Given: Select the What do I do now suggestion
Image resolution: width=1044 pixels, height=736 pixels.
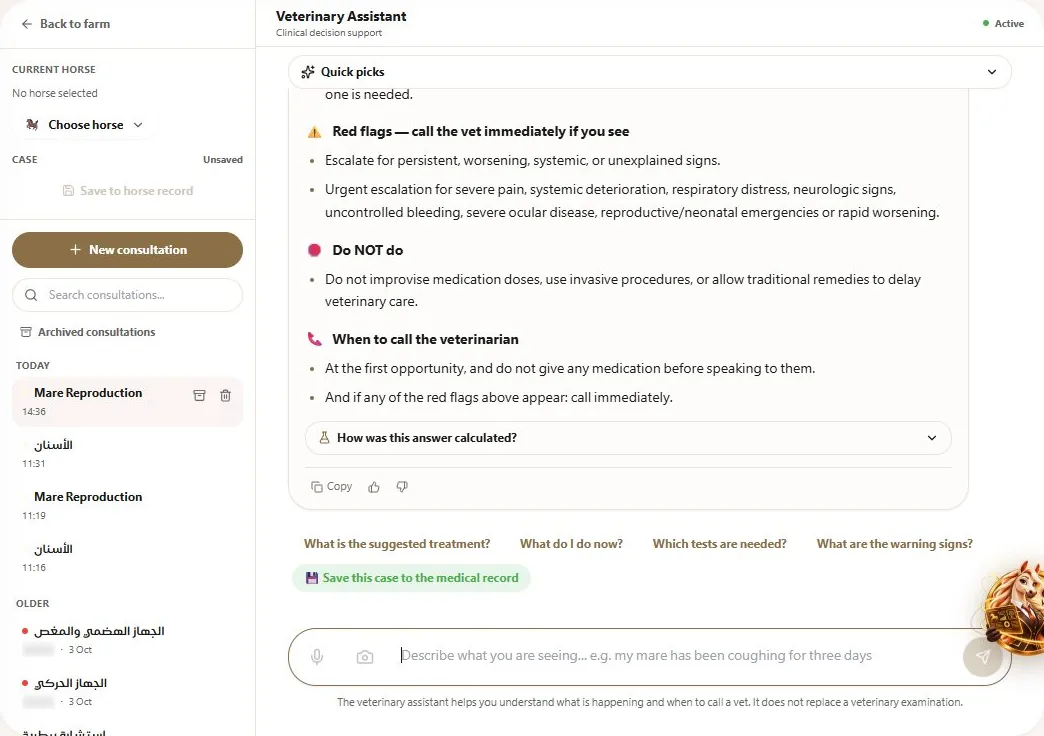Looking at the screenshot, I should click(571, 544).
